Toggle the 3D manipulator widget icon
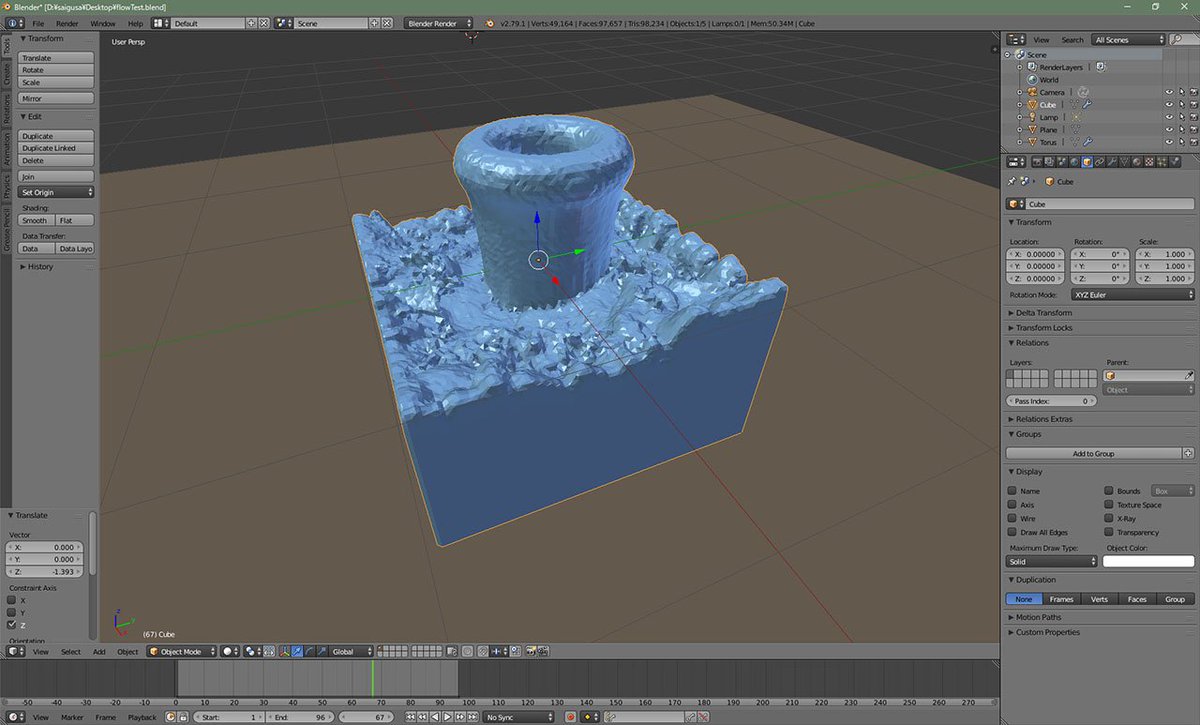Image resolution: width=1200 pixels, height=725 pixels. point(285,651)
